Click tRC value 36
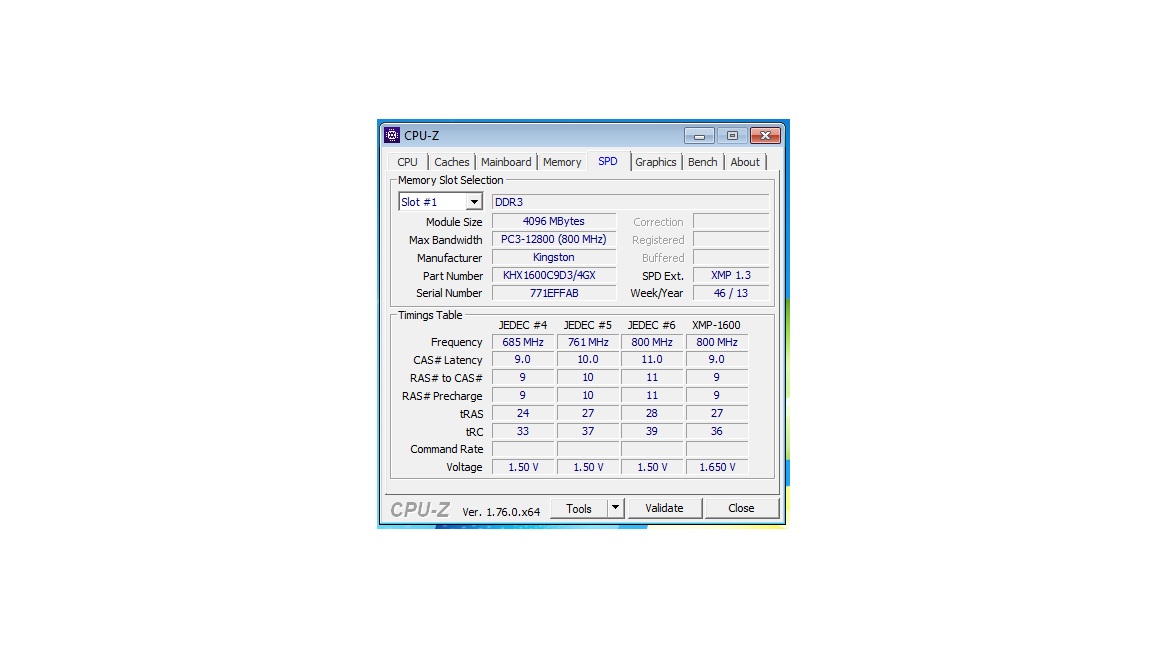The height and width of the screenshot is (648, 1152). click(717, 431)
